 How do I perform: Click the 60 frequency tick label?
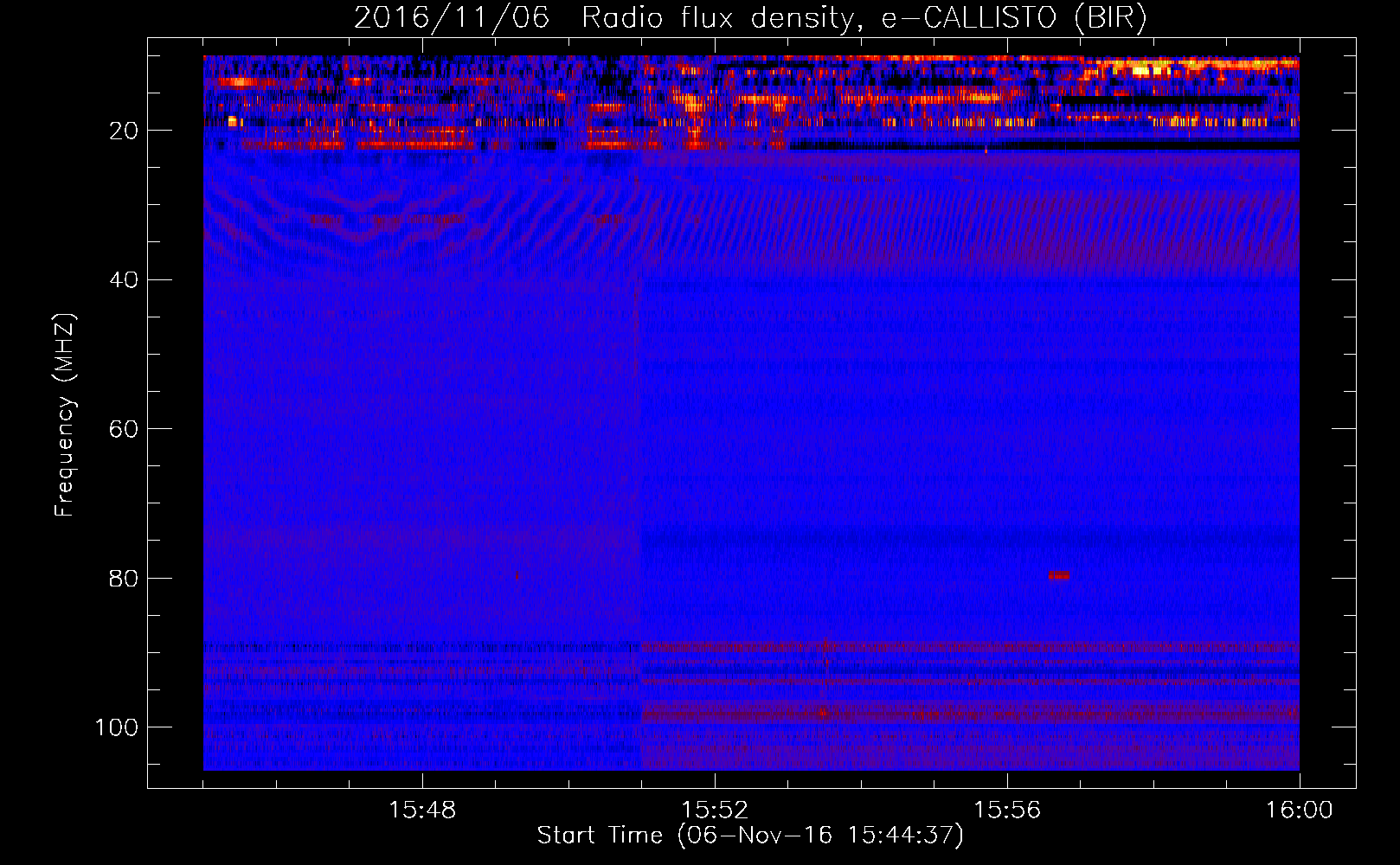125,429
